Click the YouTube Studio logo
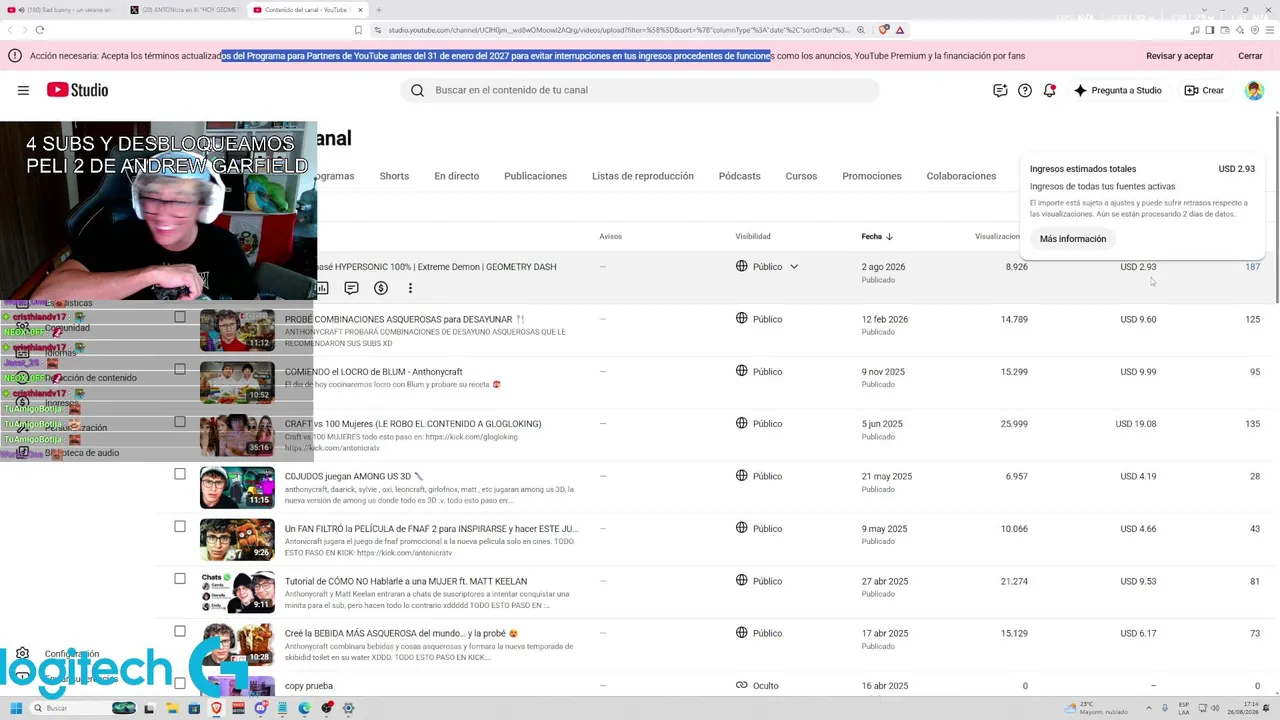 (77, 90)
